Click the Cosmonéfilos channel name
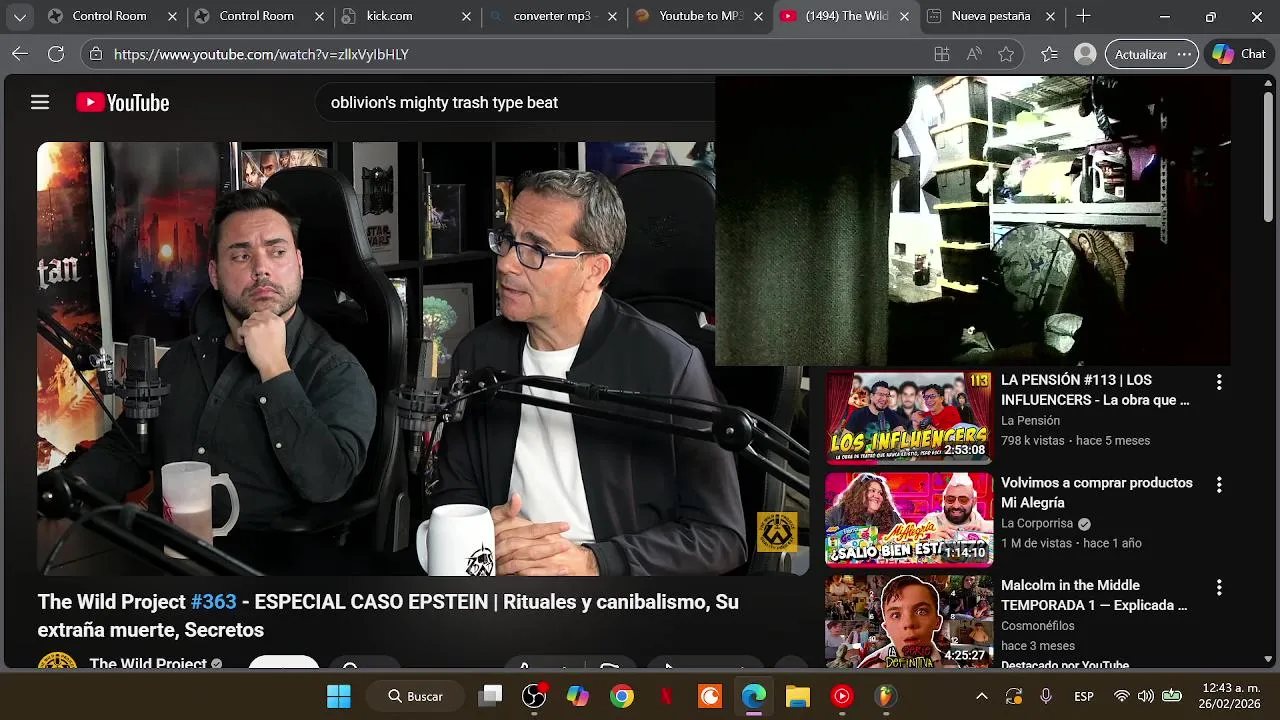1280x720 pixels. tap(1038, 626)
